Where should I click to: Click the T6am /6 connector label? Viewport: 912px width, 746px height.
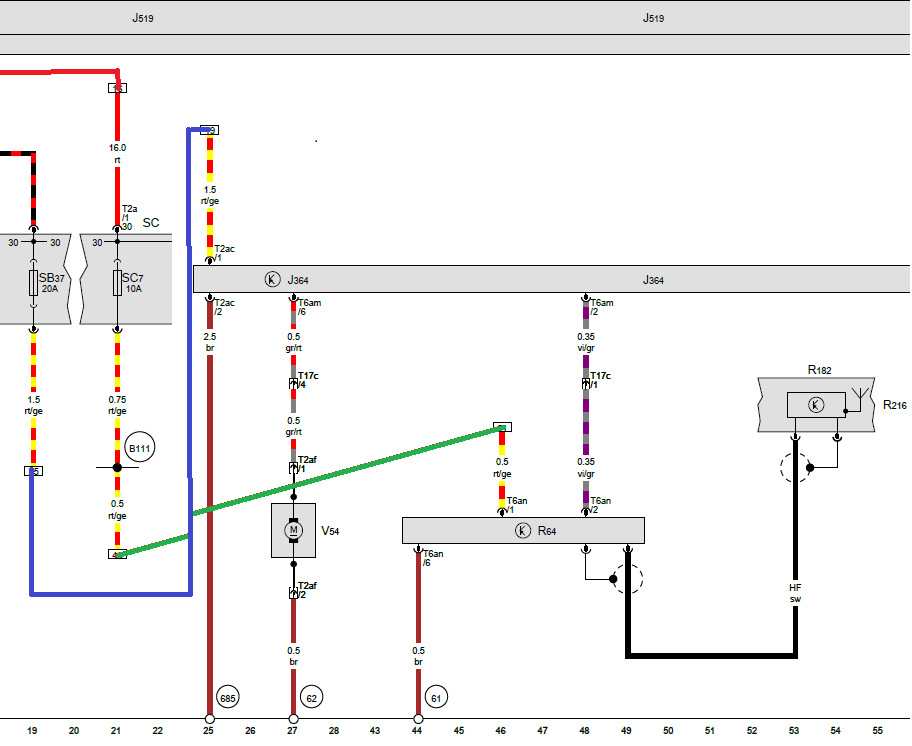(309, 307)
